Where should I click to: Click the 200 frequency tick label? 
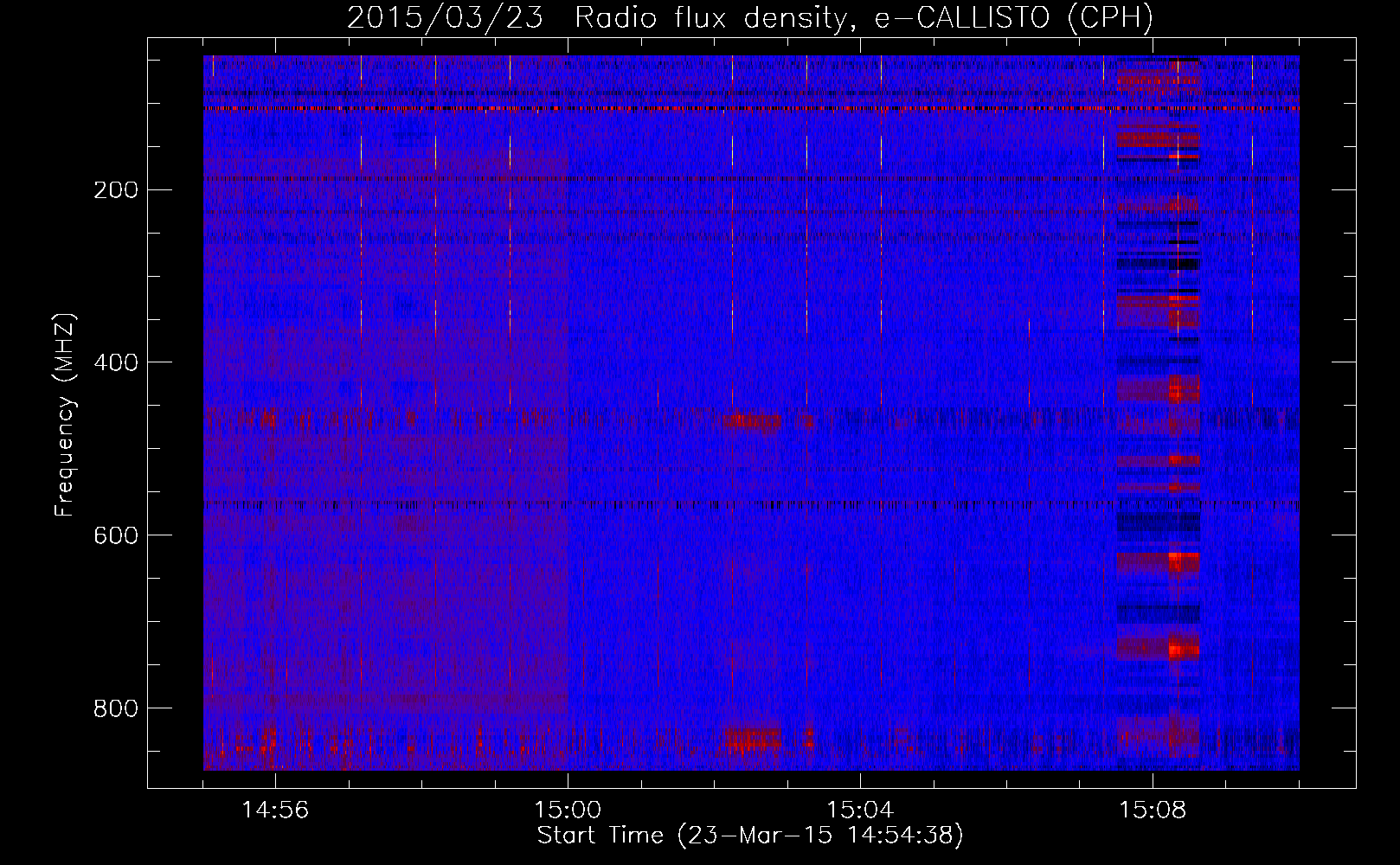(116, 190)
